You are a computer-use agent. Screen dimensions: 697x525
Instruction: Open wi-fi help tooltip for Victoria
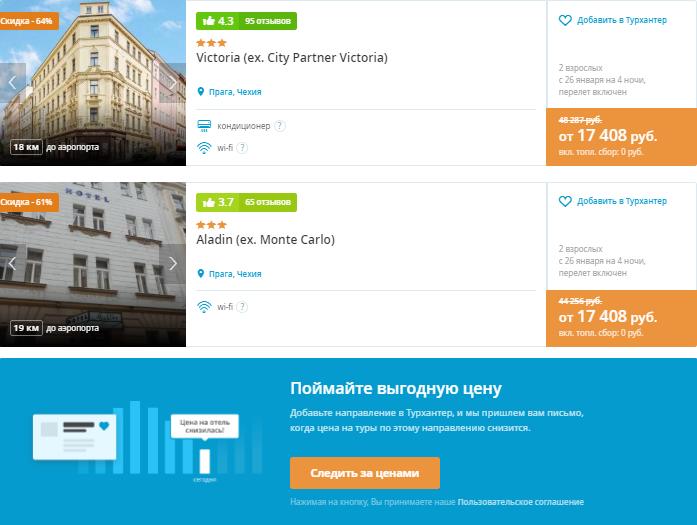(242, 148)
